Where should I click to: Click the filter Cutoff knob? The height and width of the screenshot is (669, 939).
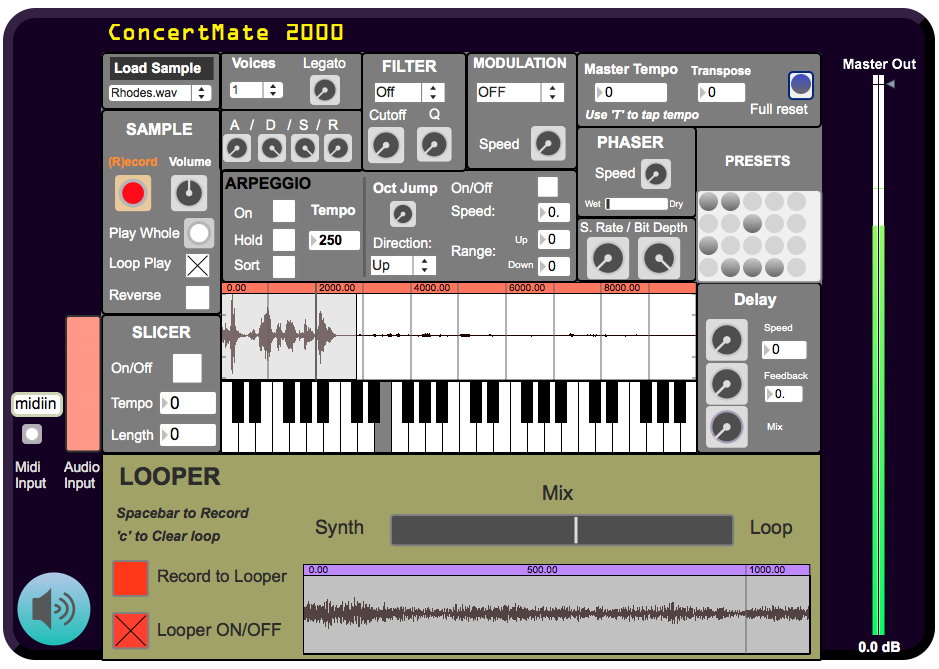[x=385, y=146]
